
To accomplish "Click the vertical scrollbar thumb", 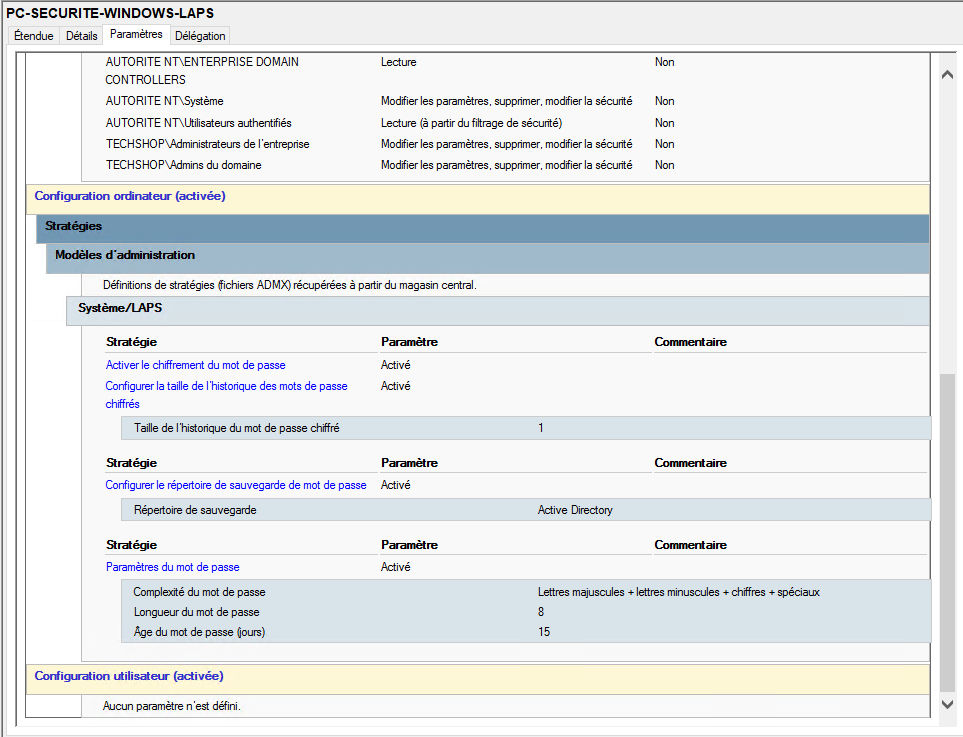I will [x=947, y=532].
